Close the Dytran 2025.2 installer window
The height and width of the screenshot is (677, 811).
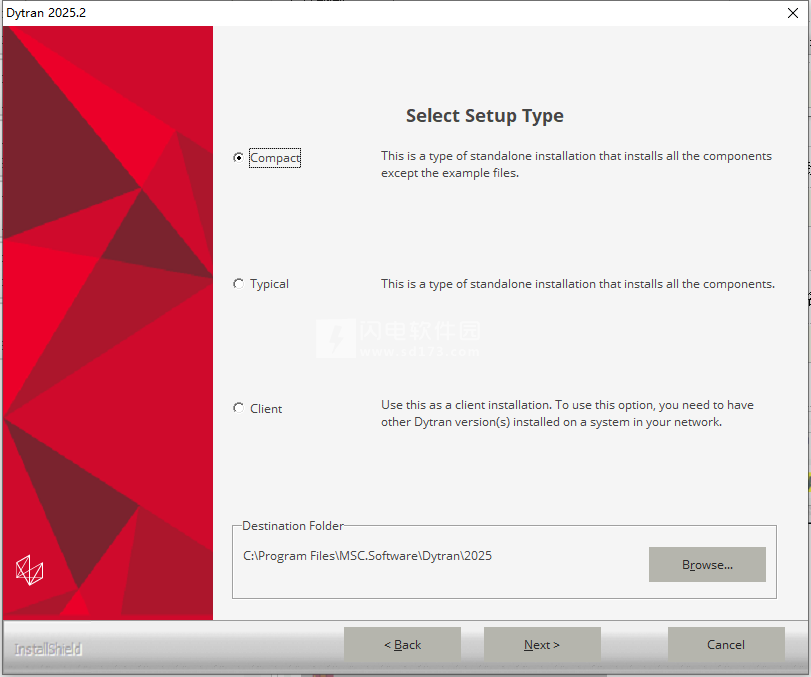coord(792,12)
